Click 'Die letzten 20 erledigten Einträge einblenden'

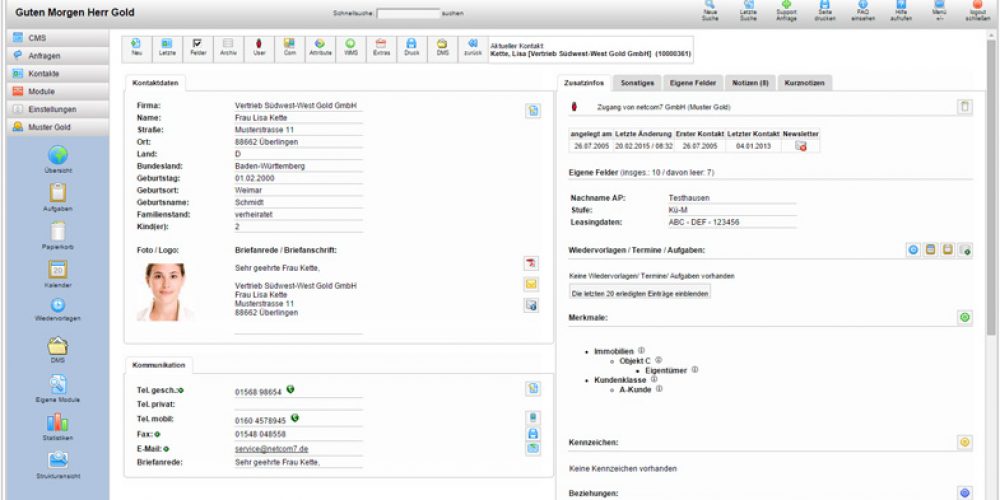(x=640, y=293)
